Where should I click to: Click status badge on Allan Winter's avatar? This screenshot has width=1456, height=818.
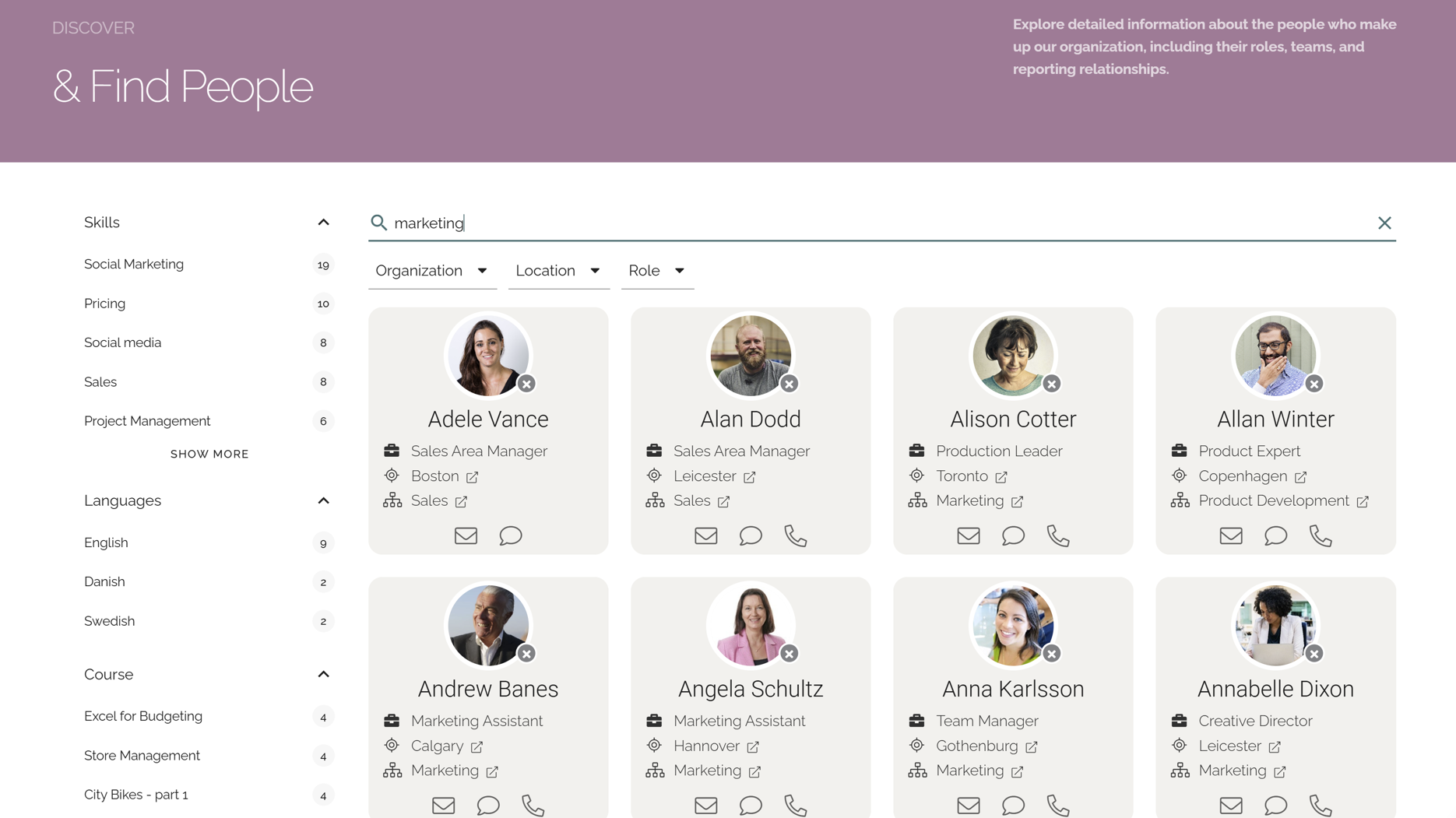(1314, 384)
